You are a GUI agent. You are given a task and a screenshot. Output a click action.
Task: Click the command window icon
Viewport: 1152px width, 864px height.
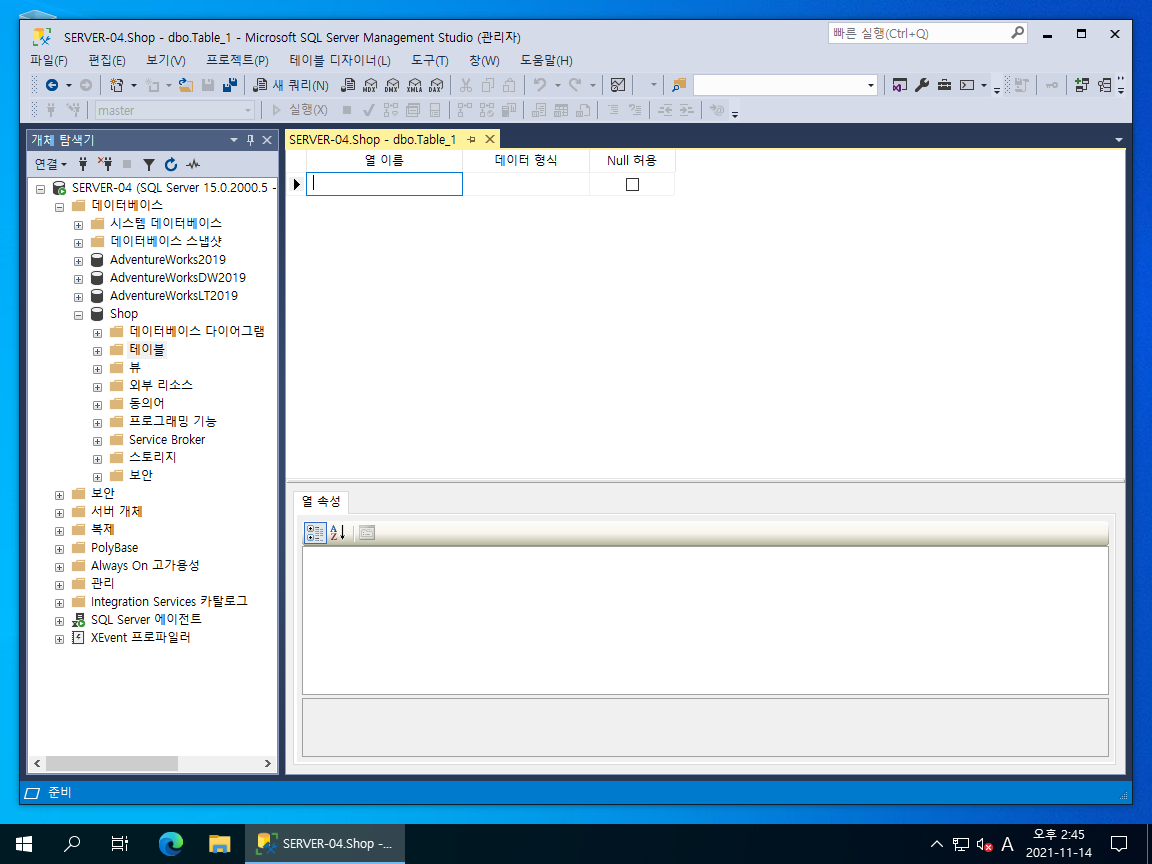pyautogui.click(x=967, y=85)
